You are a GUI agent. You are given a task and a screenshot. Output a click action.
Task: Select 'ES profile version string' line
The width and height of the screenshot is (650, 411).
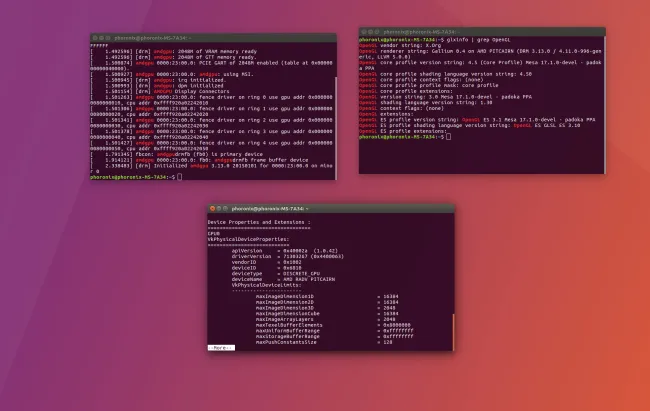click(477, 120)
